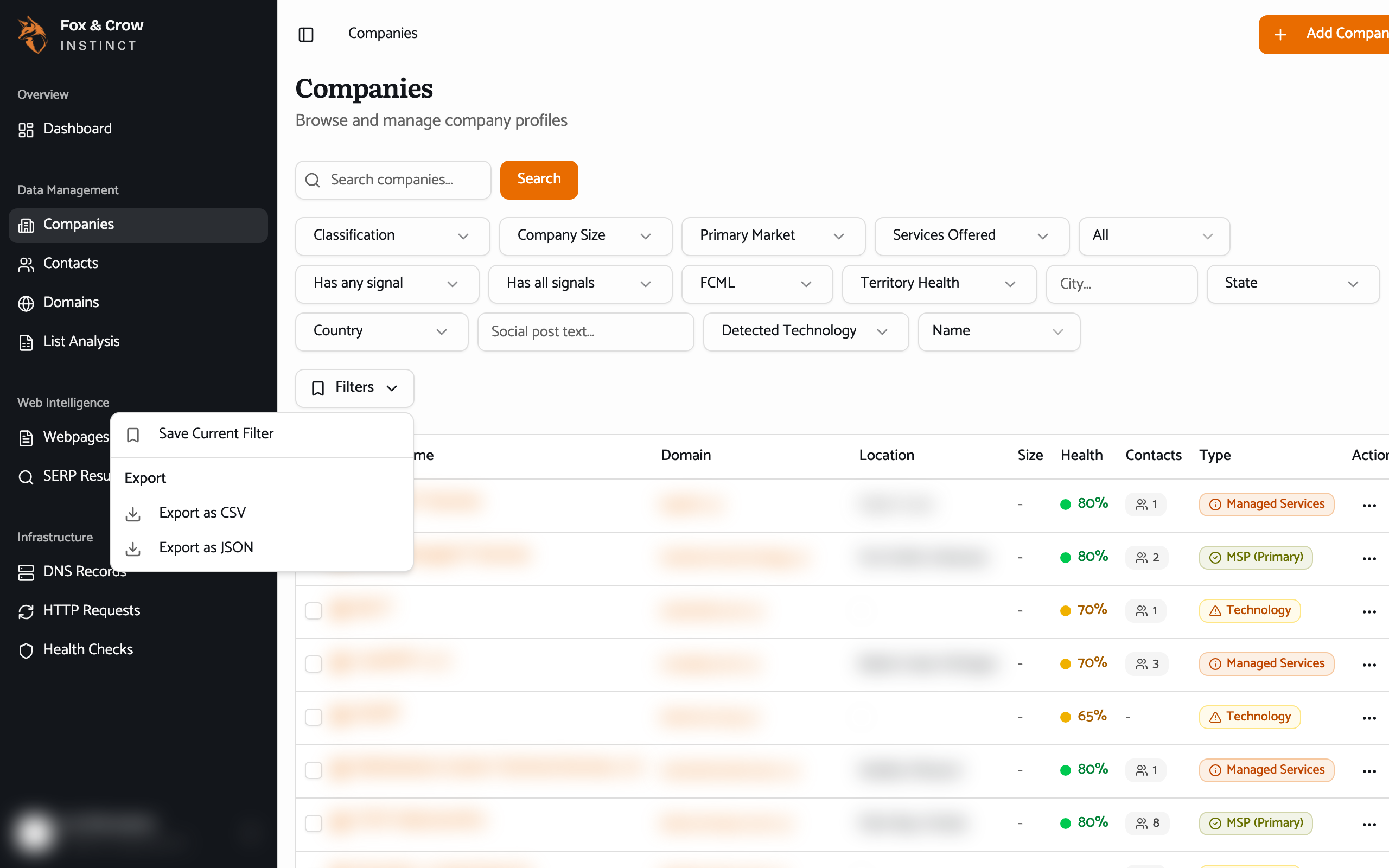The width and height of the screenshot is (1389, 868).
Task: Click the Social post text input field
Action: (585, 331)
